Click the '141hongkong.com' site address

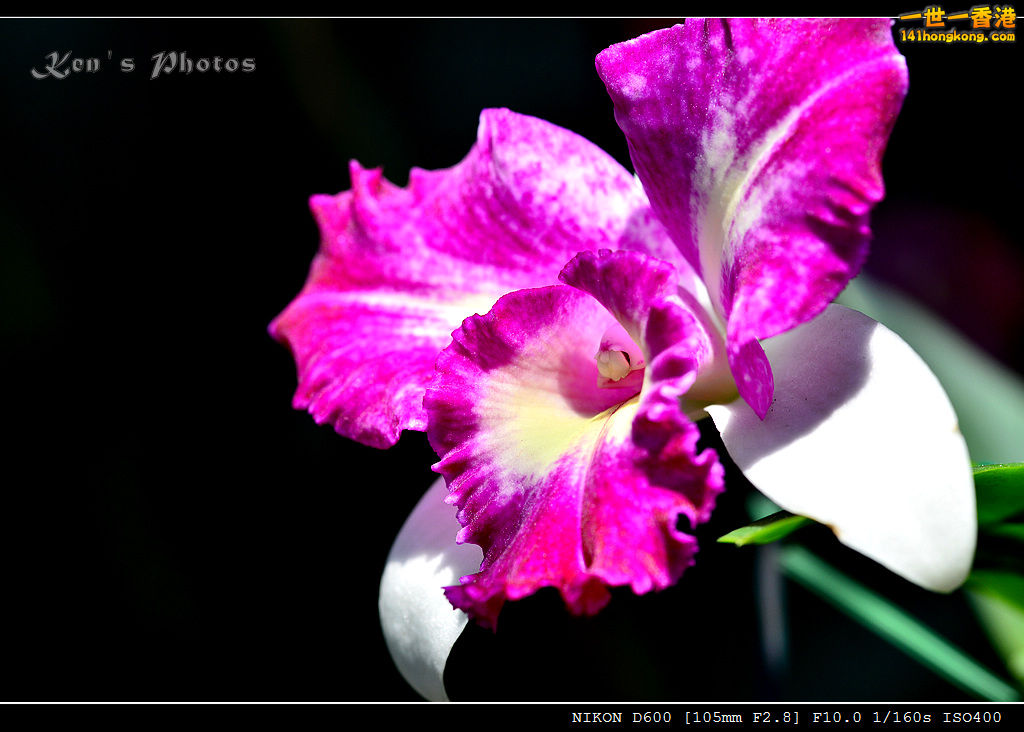(957, 36)
